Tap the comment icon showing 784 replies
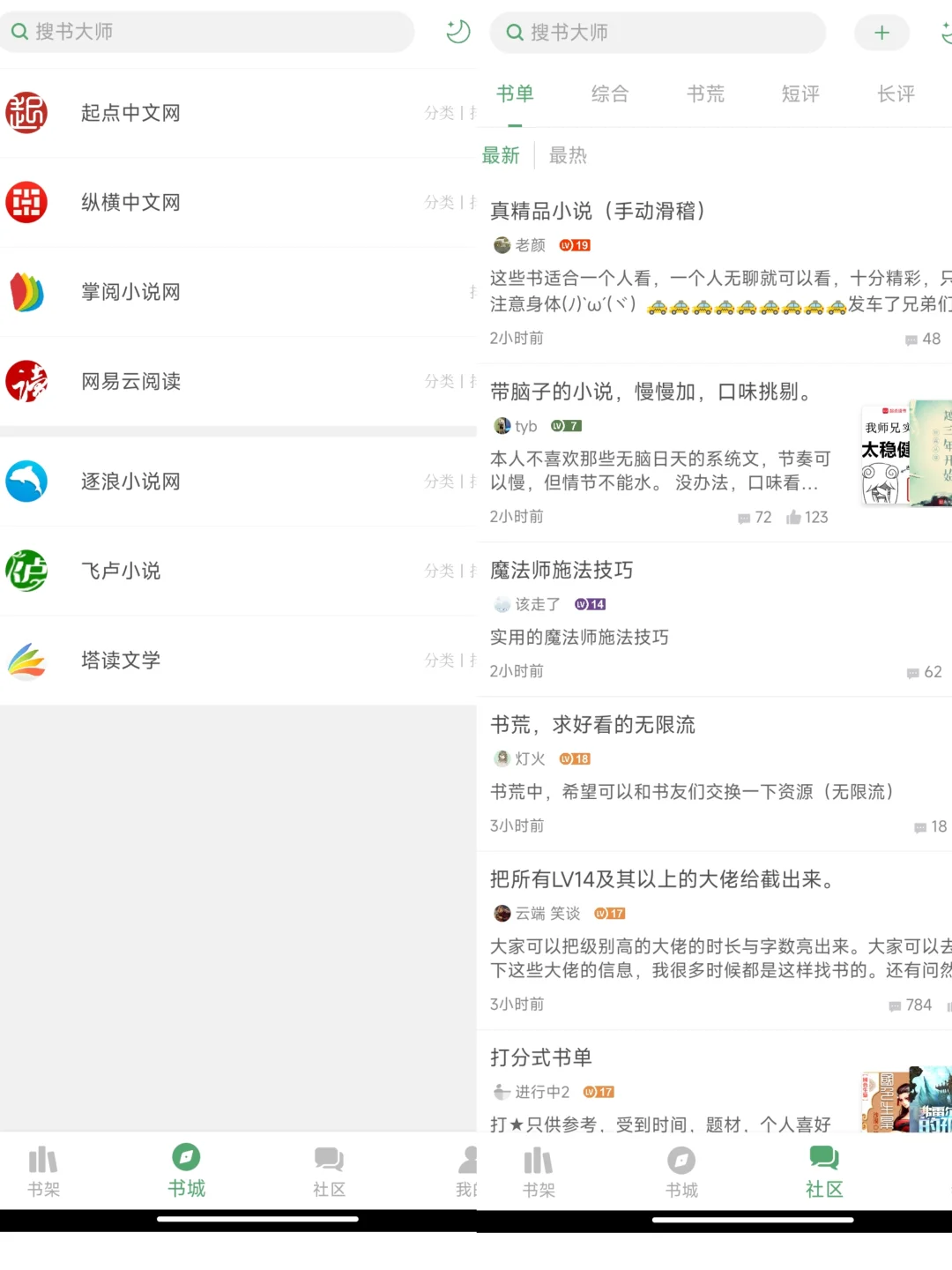Viewport: 952px width, 1270px height. click(x=895, y=1005)
